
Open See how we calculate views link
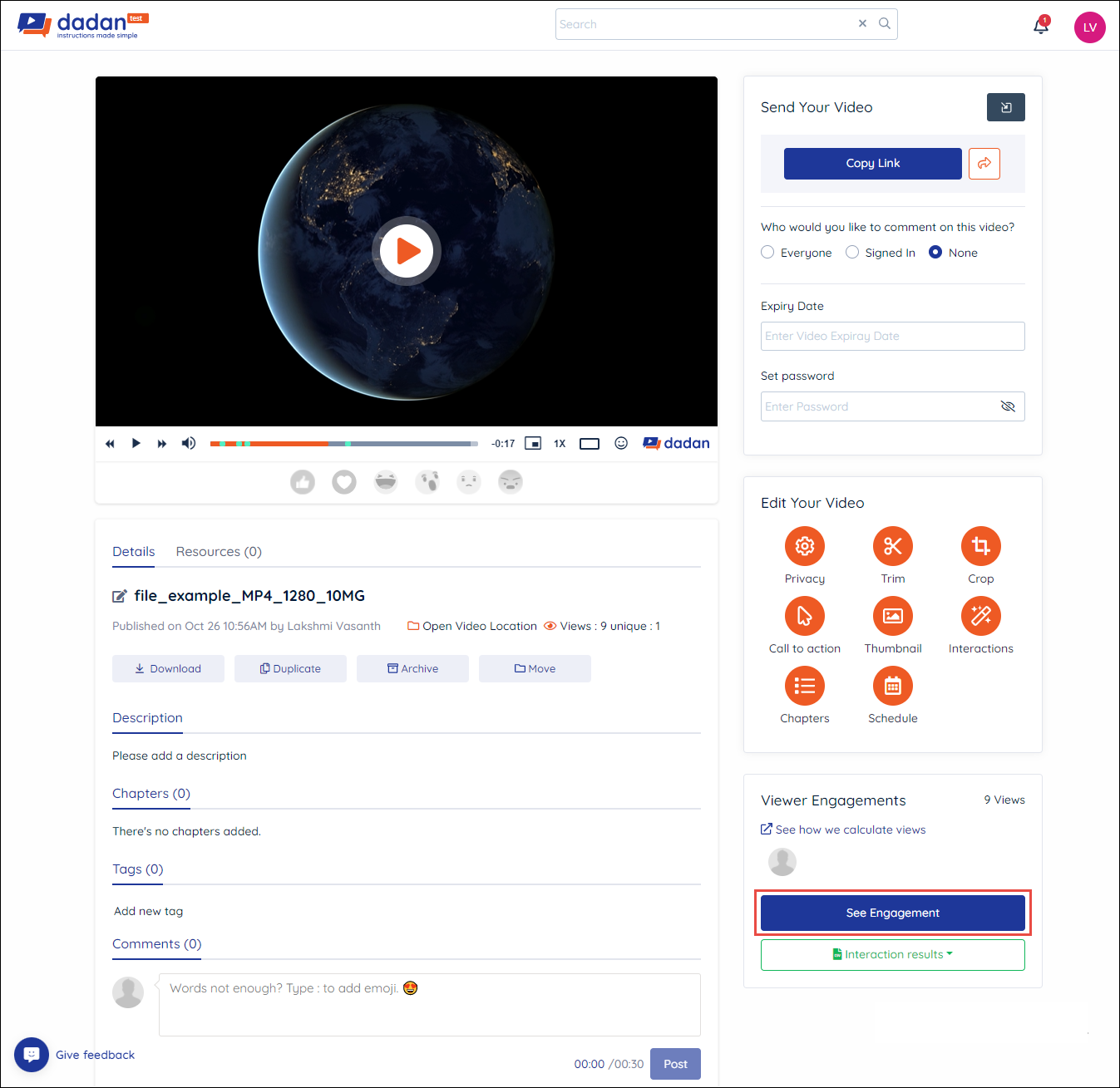(x=843, y=830)
